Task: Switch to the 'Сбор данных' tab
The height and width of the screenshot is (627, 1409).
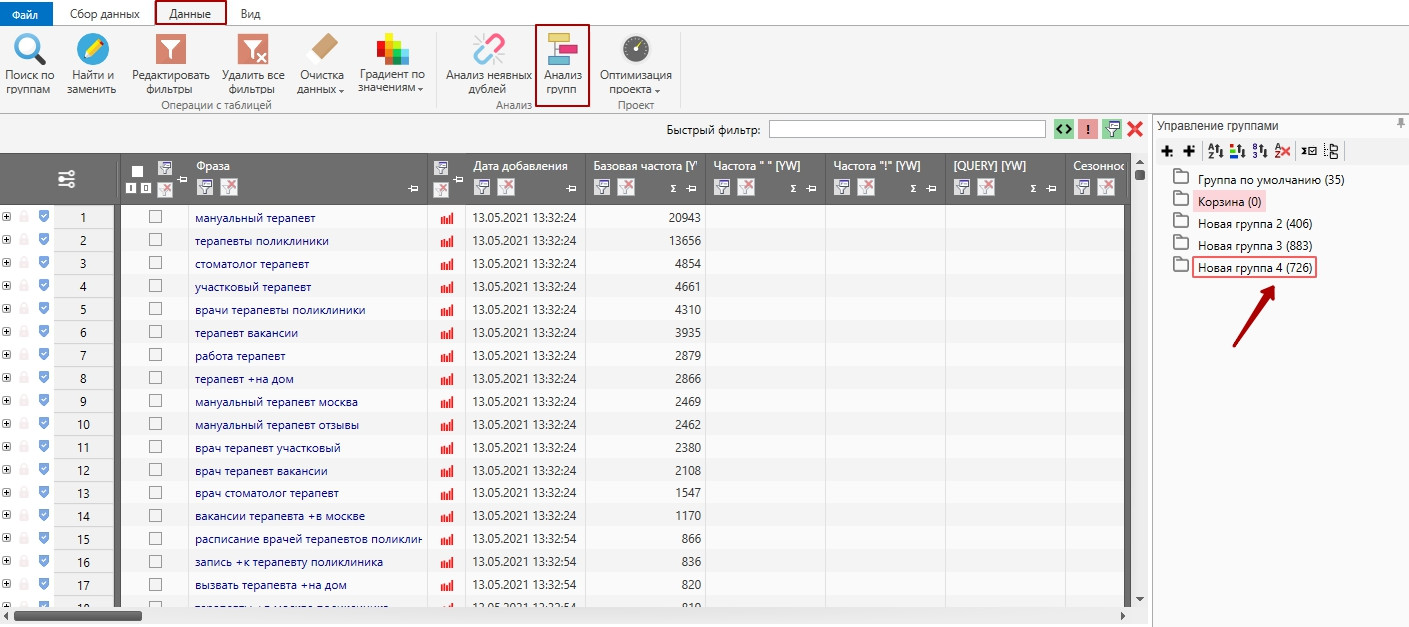Action: click(x=105, y=13)
